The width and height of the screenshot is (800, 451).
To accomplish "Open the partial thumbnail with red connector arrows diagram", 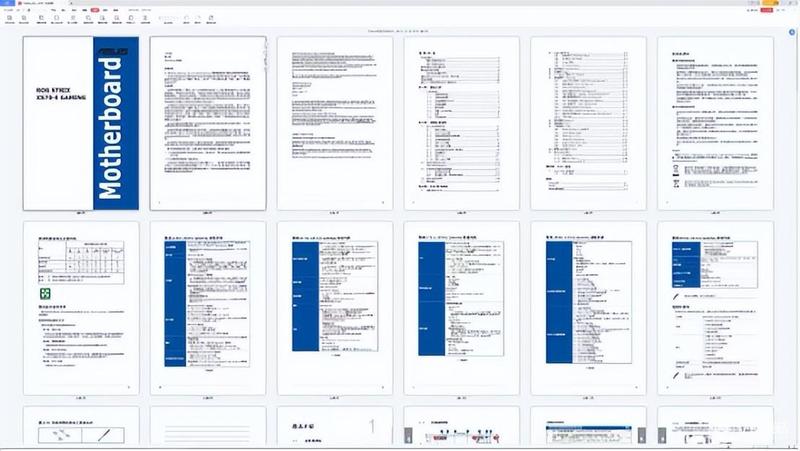I will (x=461, y=425).
